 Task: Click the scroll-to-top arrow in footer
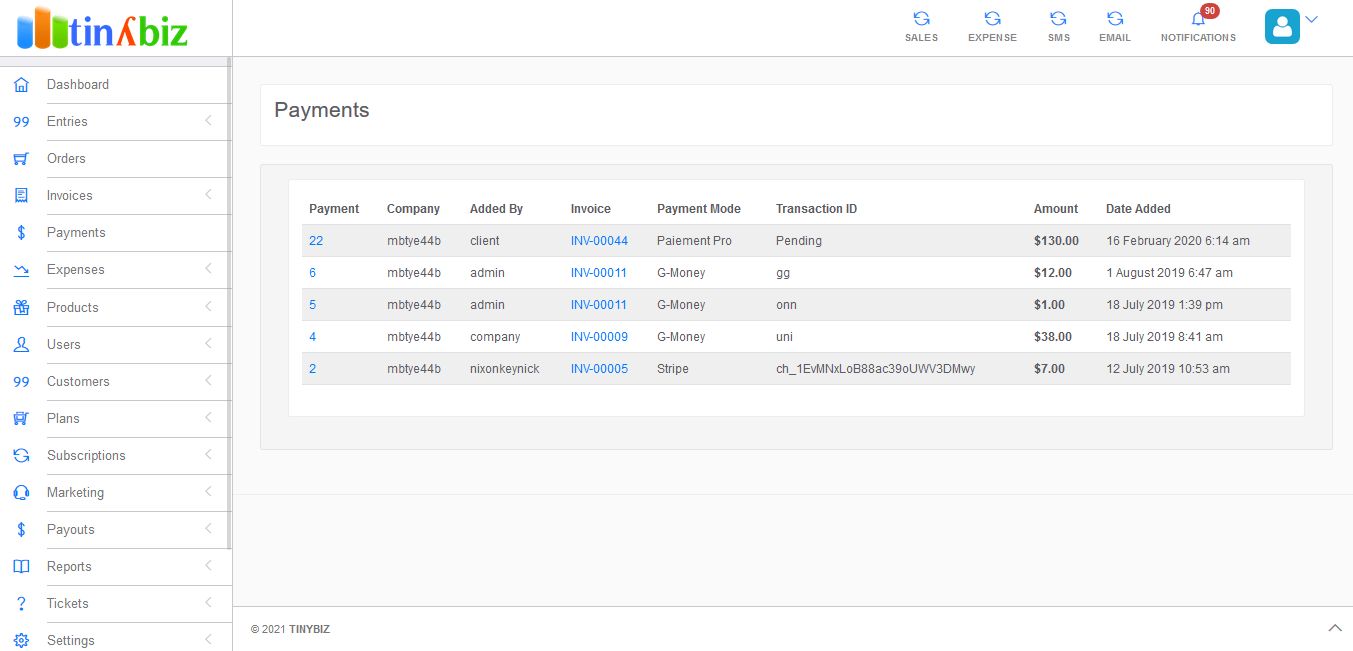click(1335, 628)
